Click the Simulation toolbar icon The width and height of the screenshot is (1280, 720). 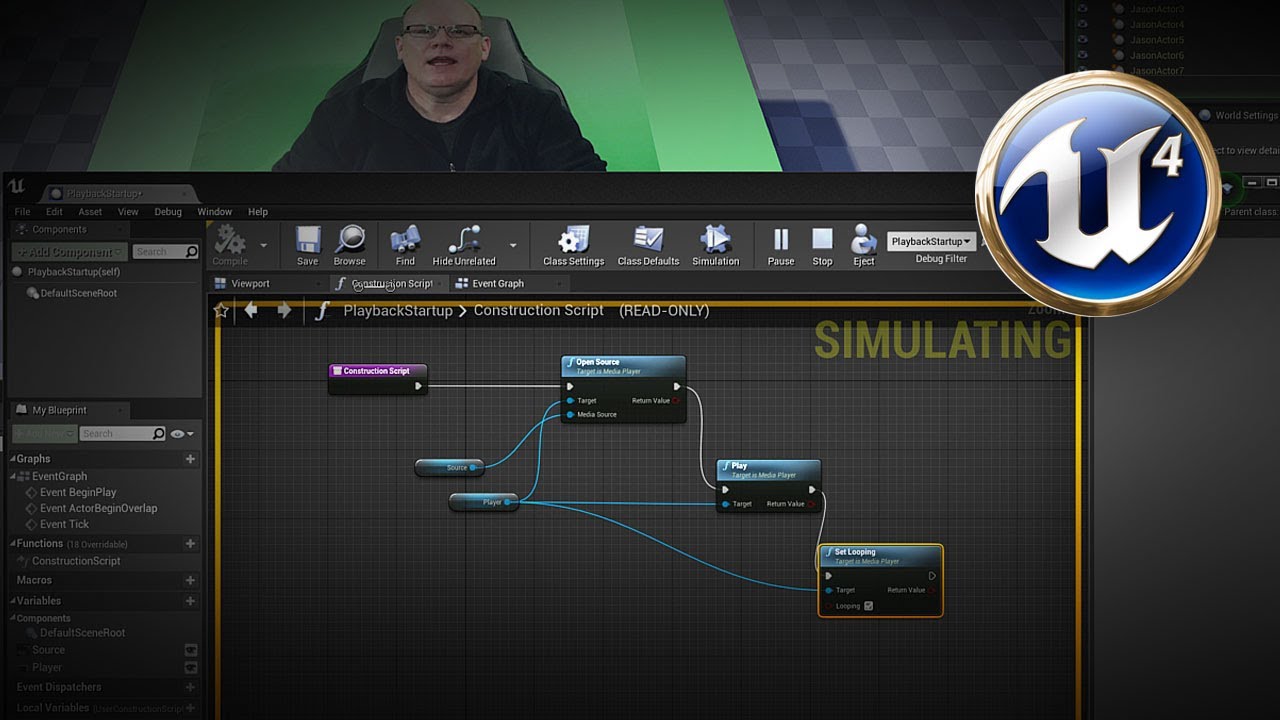click(x=716, y=240)
